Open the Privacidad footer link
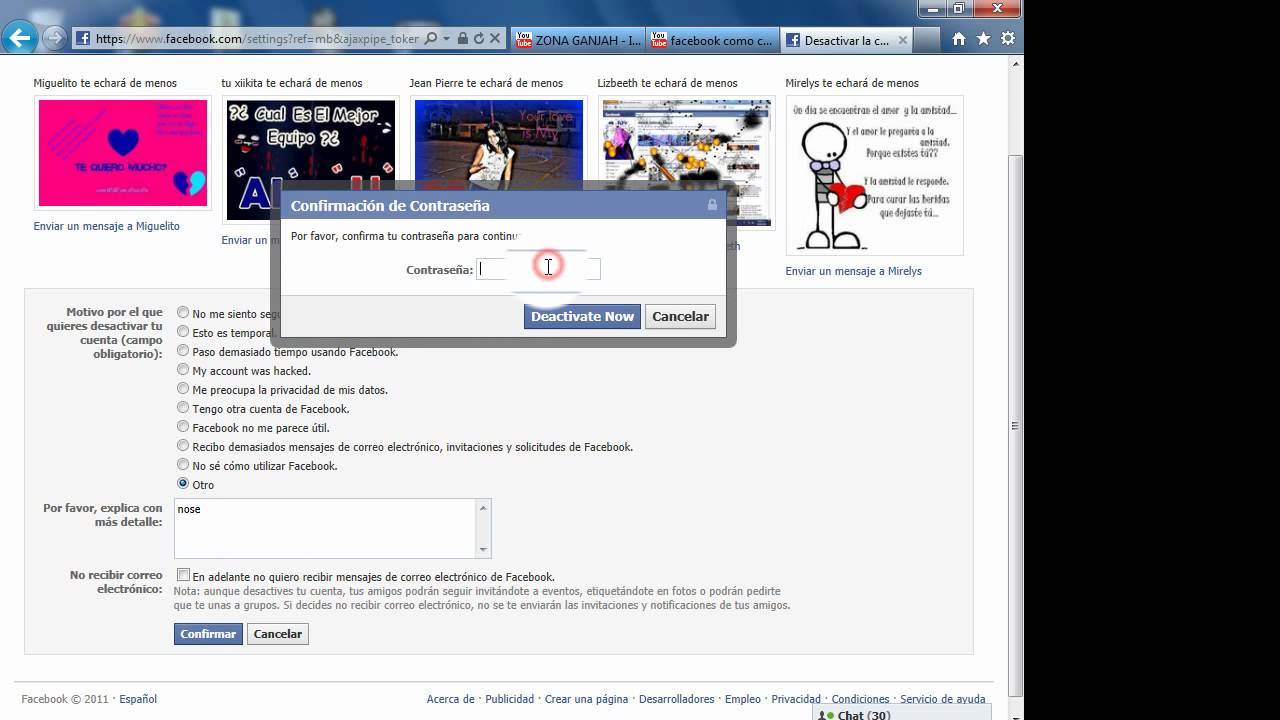1280x720 pixels. [796, 699]
